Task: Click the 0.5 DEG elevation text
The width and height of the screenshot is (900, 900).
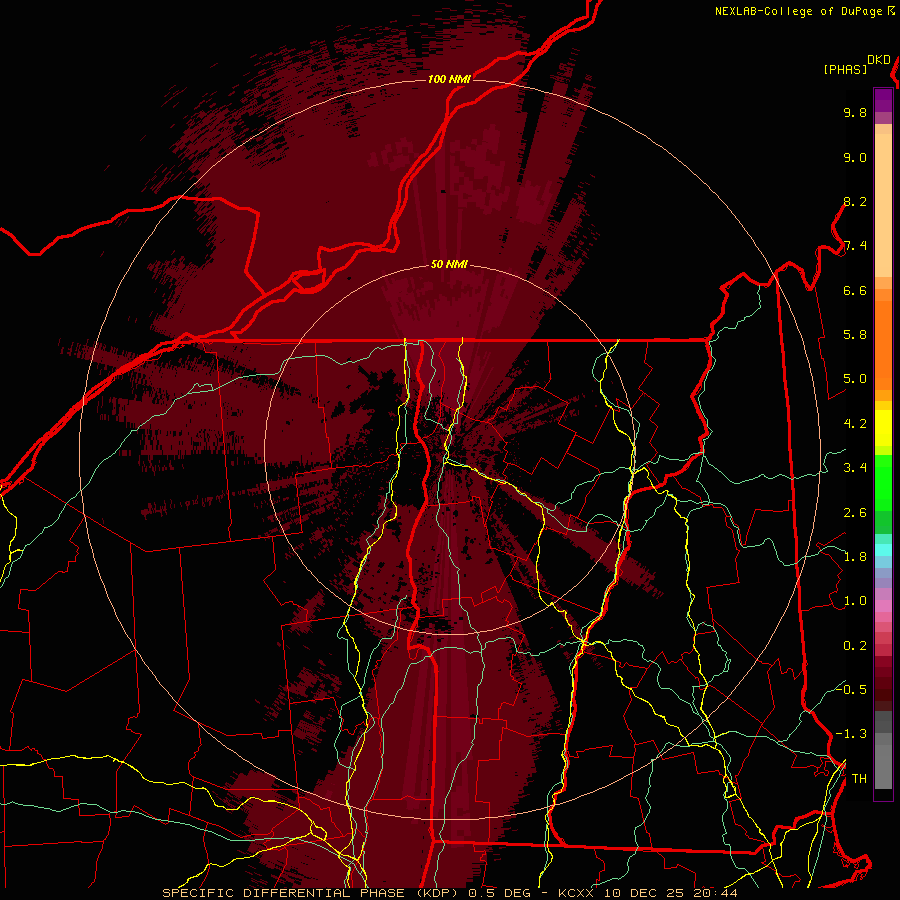Action: tap(501, 893)
